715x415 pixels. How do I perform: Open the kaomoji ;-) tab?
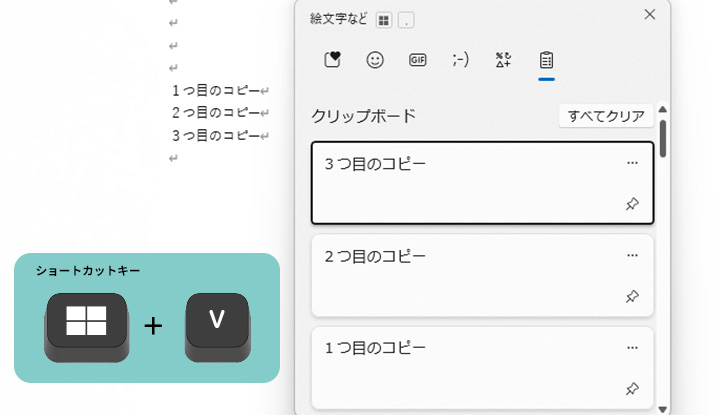coord(461,60)
